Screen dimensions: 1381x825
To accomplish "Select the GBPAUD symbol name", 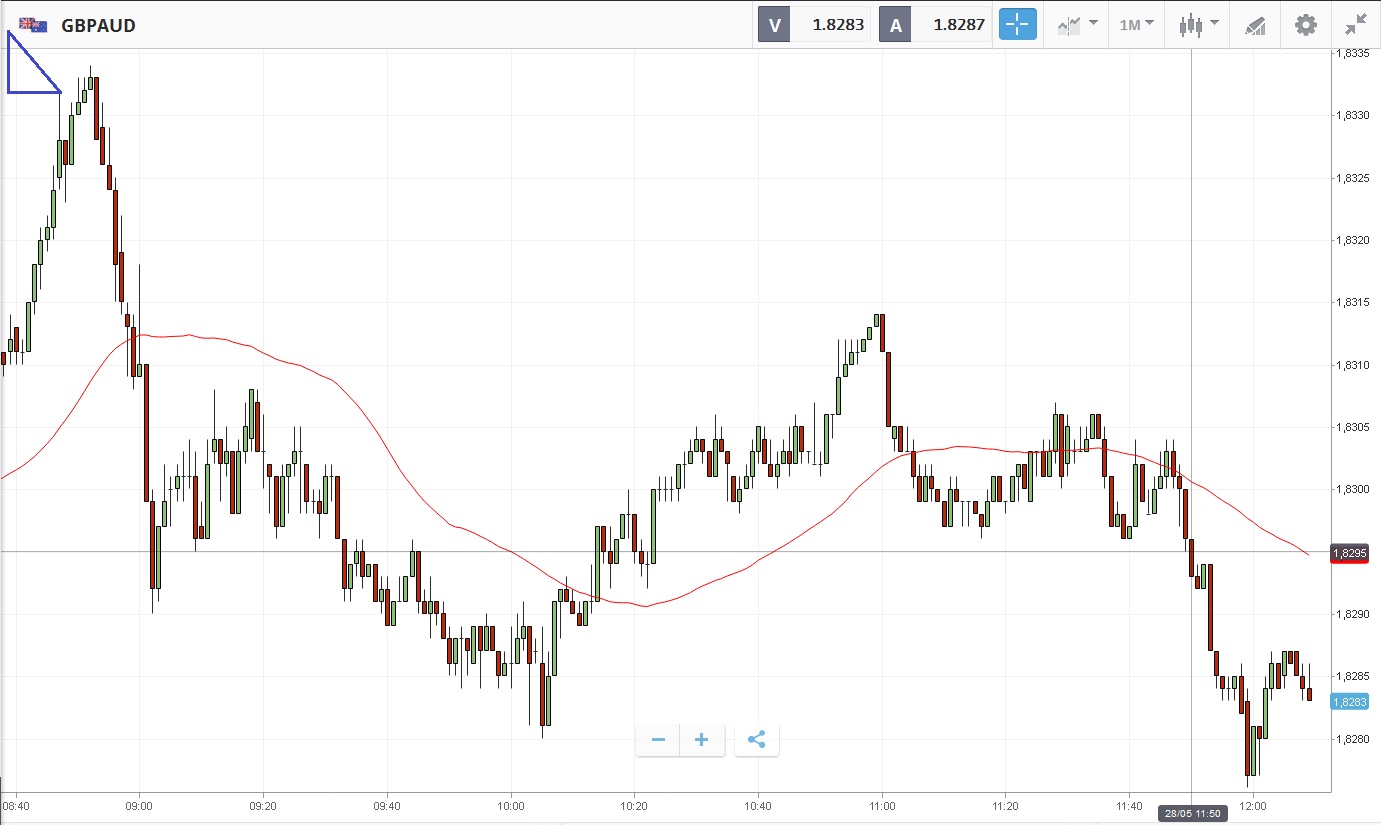I will coord(99,26).
